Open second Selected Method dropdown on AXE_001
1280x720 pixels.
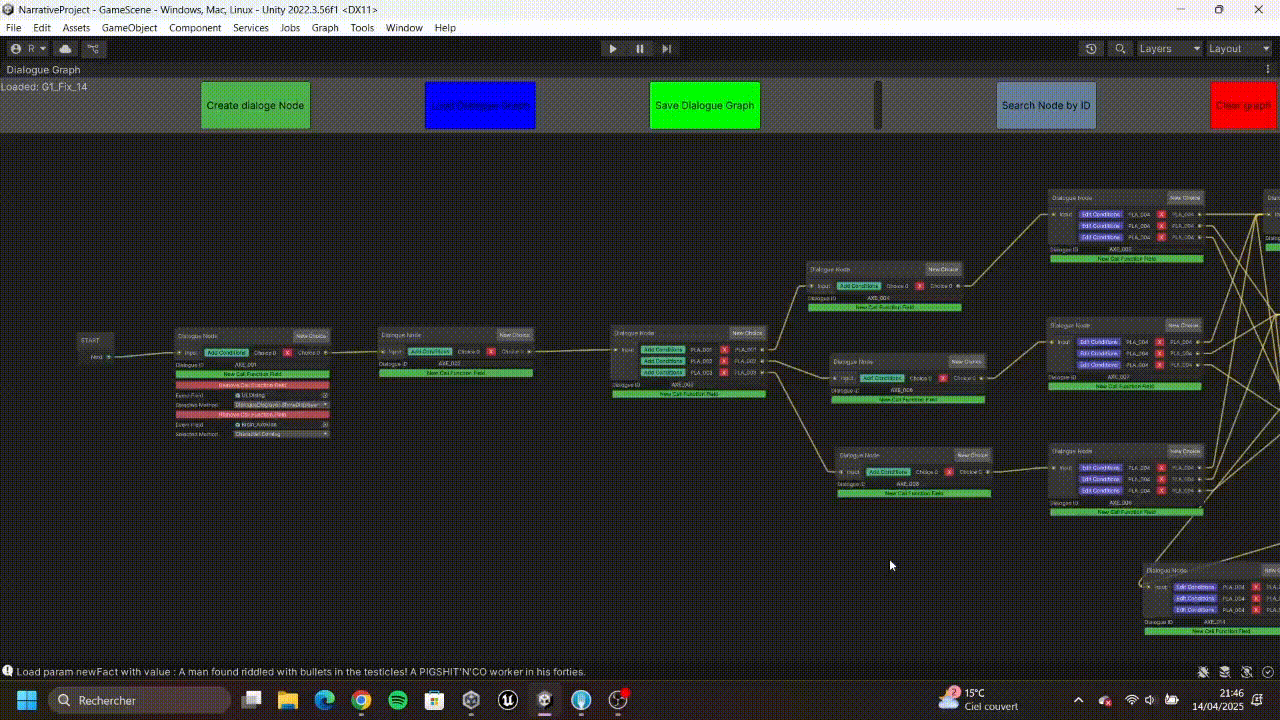[x=282, y=434]
